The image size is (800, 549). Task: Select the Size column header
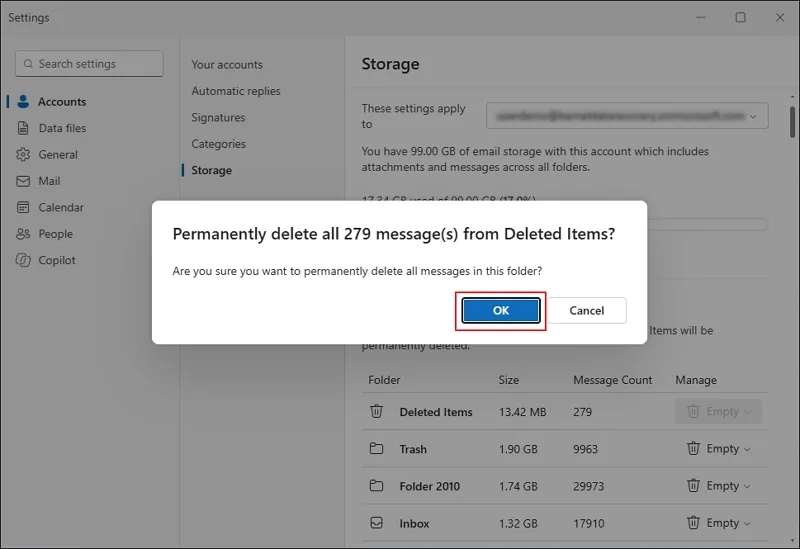[509, 380]
